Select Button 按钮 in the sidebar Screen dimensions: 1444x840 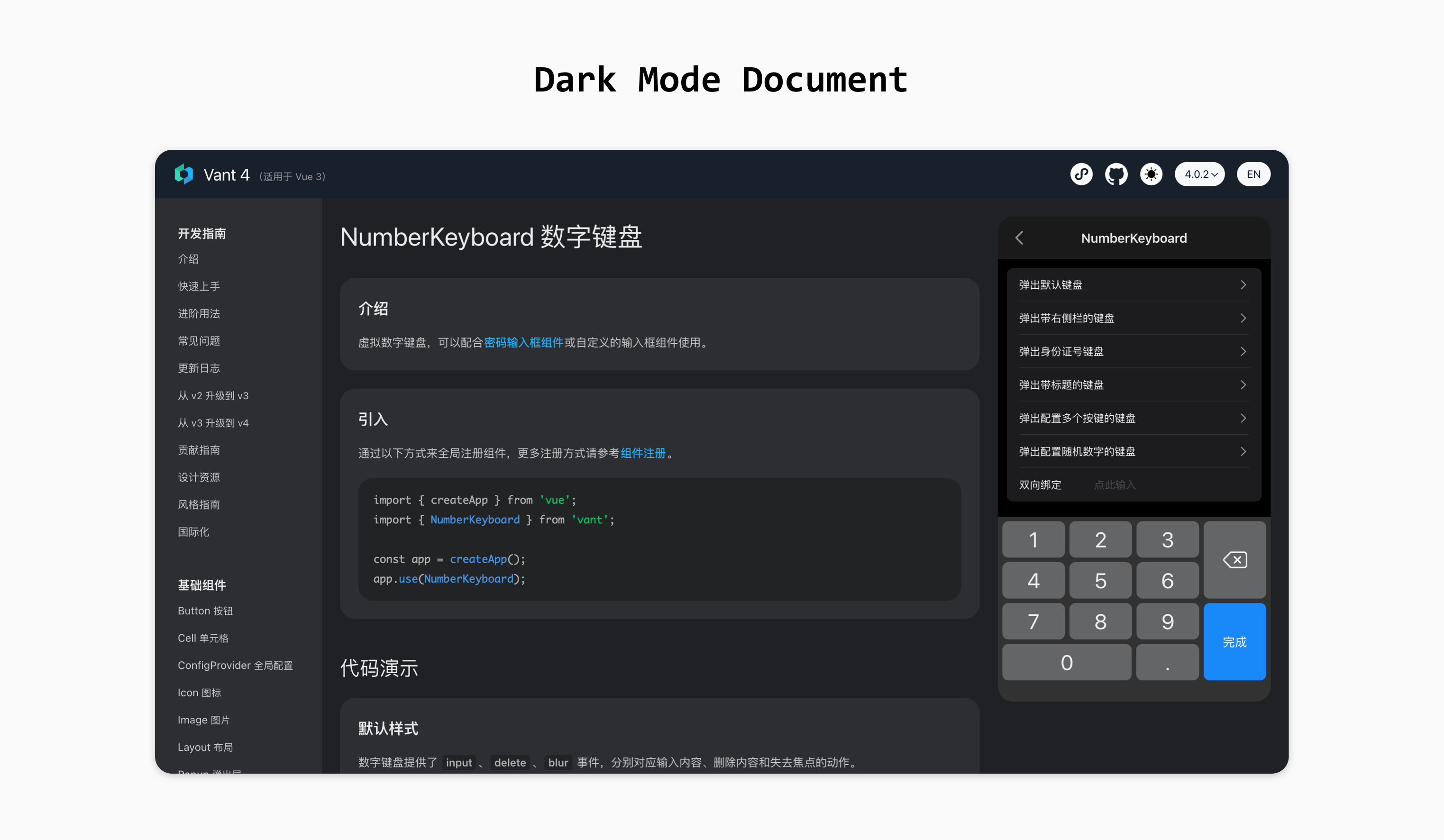[205, 611]
